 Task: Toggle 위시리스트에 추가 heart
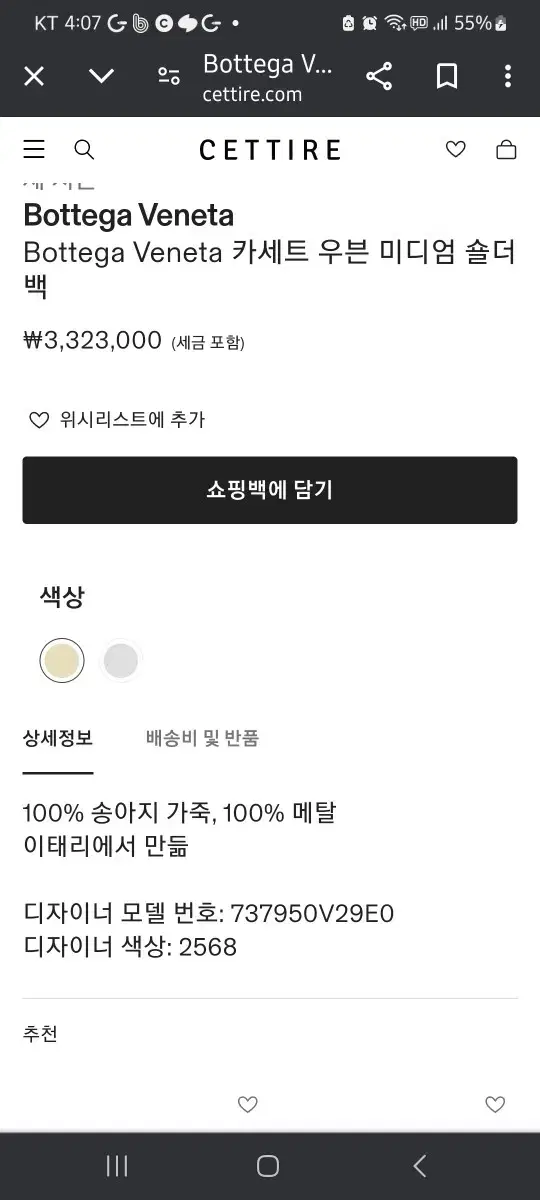pos(39,420)
